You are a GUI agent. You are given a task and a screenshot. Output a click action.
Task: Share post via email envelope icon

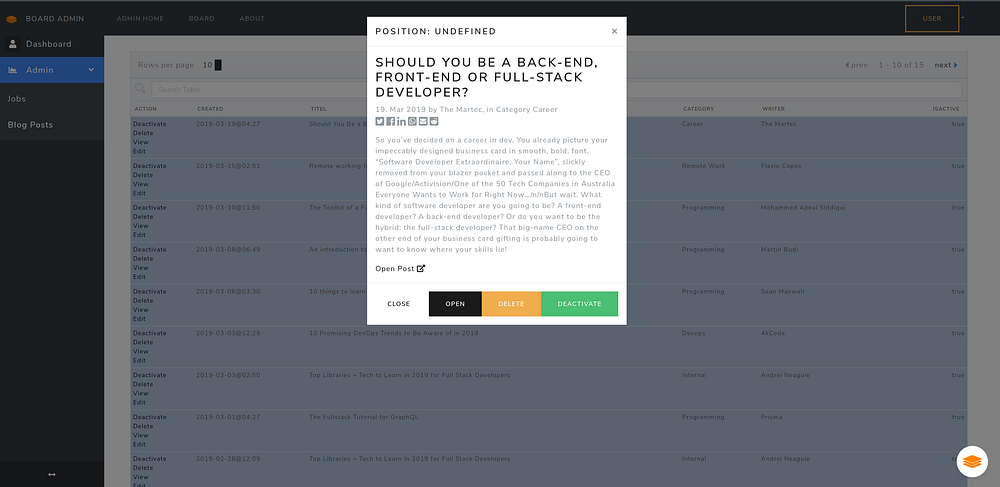pos(423,121)
